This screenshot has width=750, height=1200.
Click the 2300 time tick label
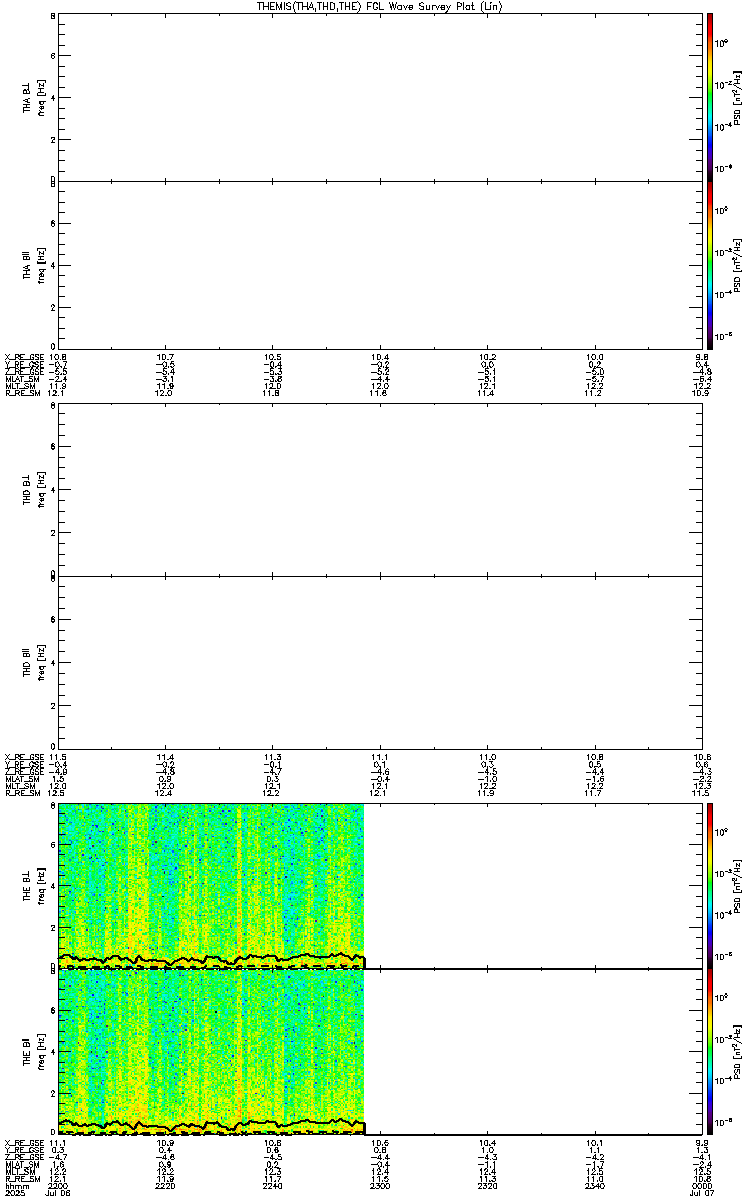click(x=379, y=1185)
